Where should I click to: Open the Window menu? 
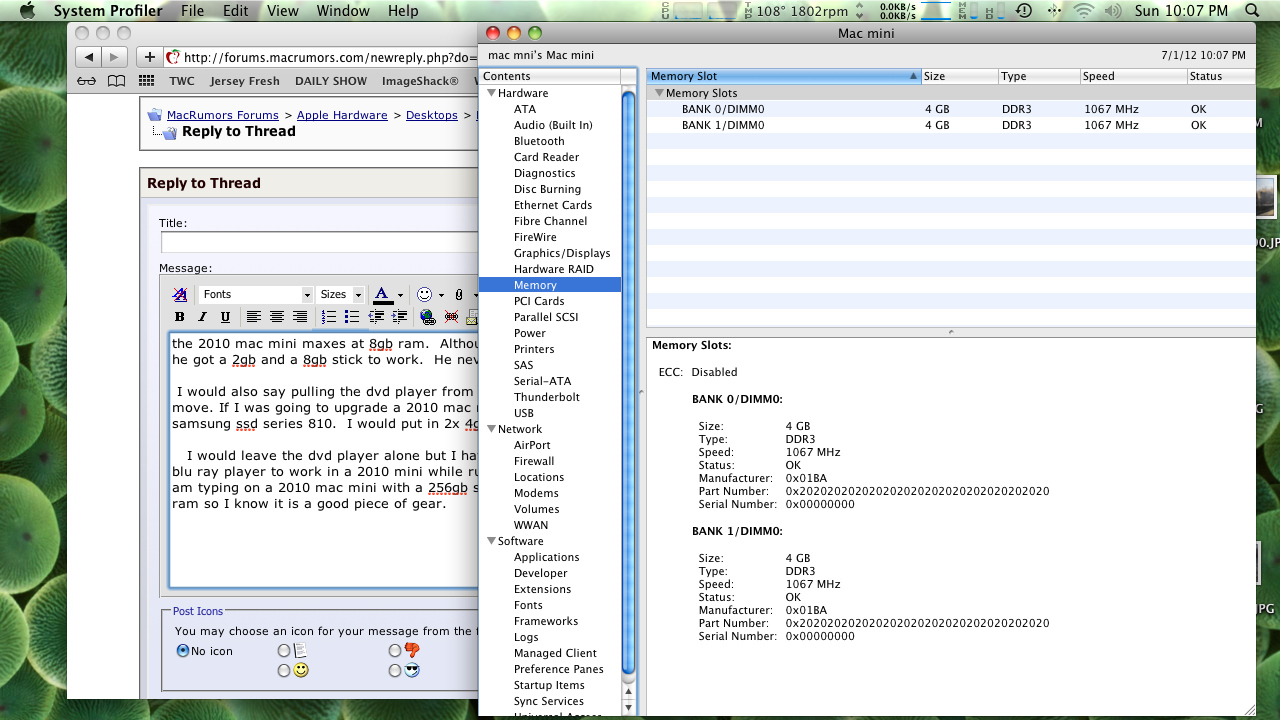coord(343,11)
